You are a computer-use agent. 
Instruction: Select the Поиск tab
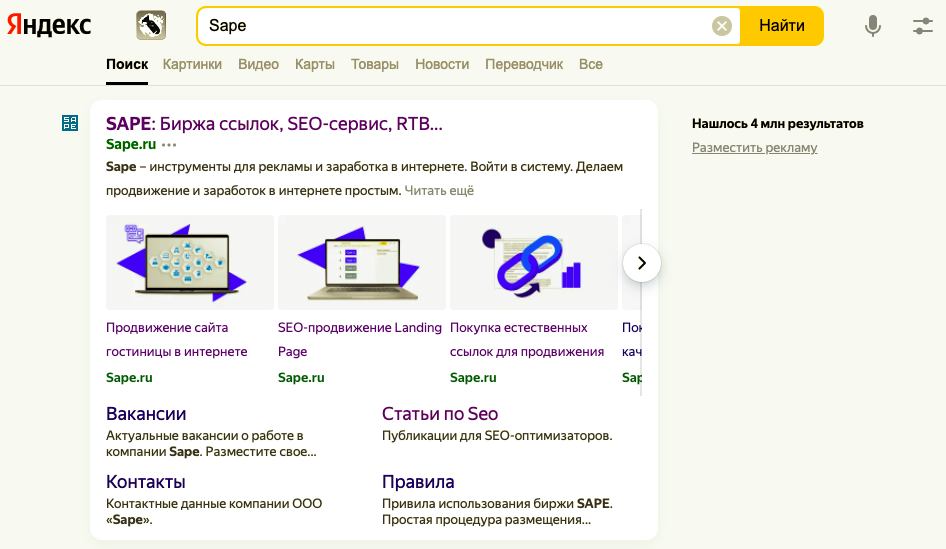click(x=127, y=65)
